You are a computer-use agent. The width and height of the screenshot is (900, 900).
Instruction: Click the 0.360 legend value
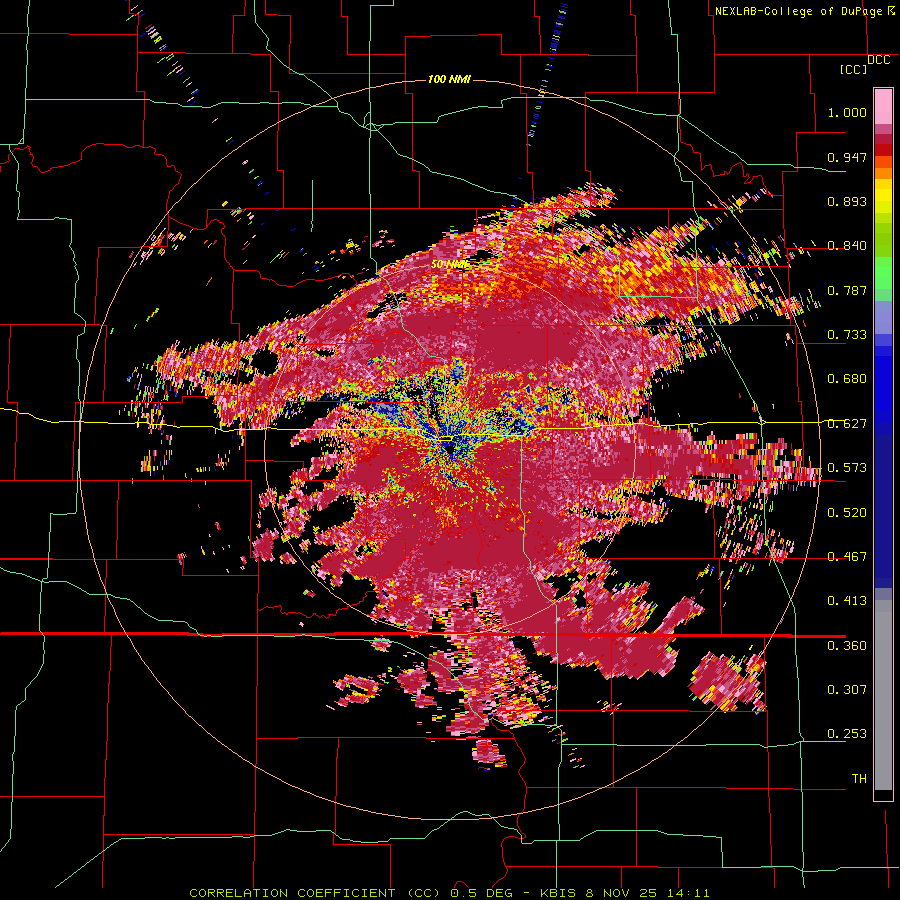tap(847, 646)
